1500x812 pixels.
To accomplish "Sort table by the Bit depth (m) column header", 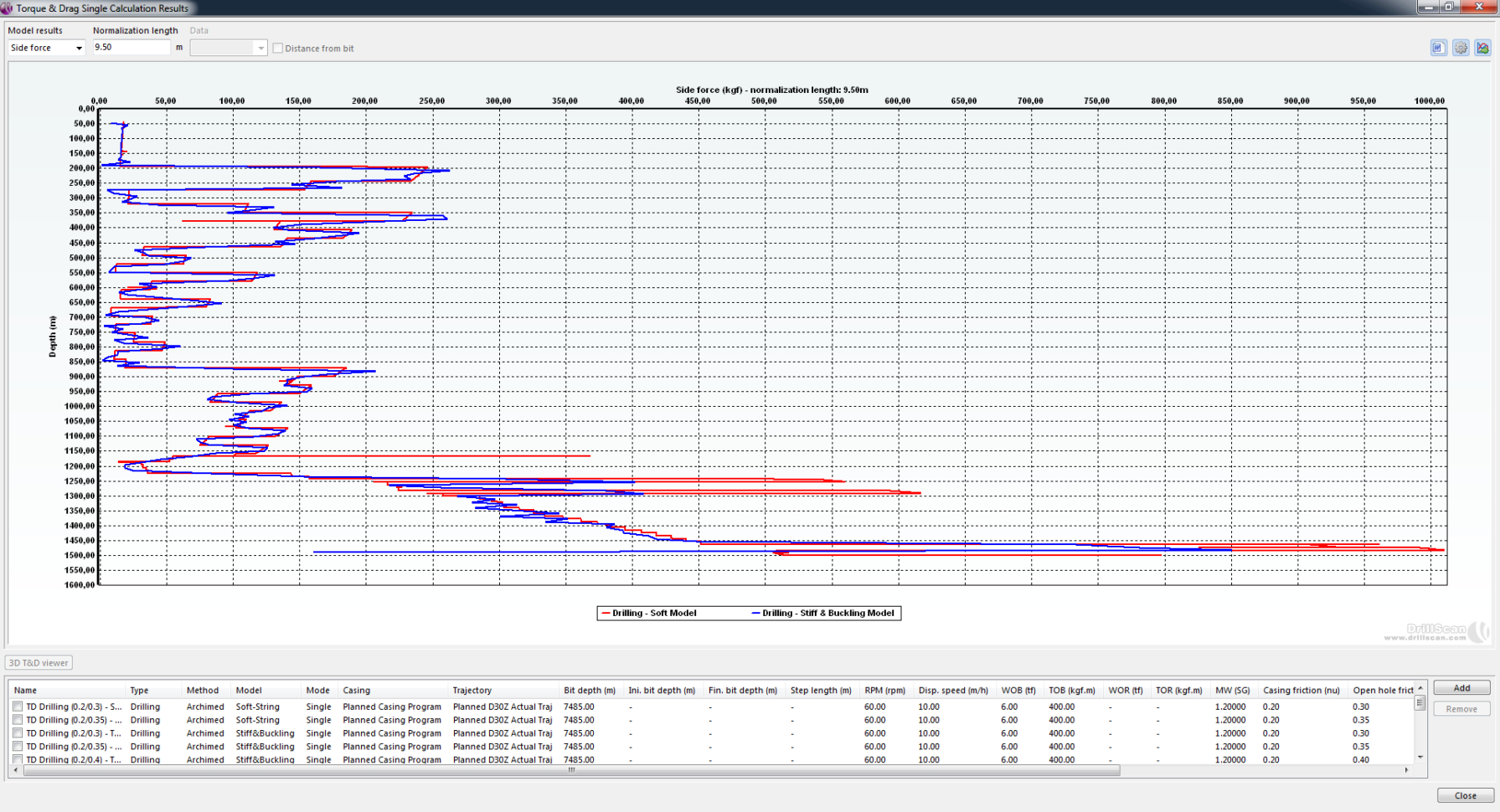I will click(x=590, y=691).
